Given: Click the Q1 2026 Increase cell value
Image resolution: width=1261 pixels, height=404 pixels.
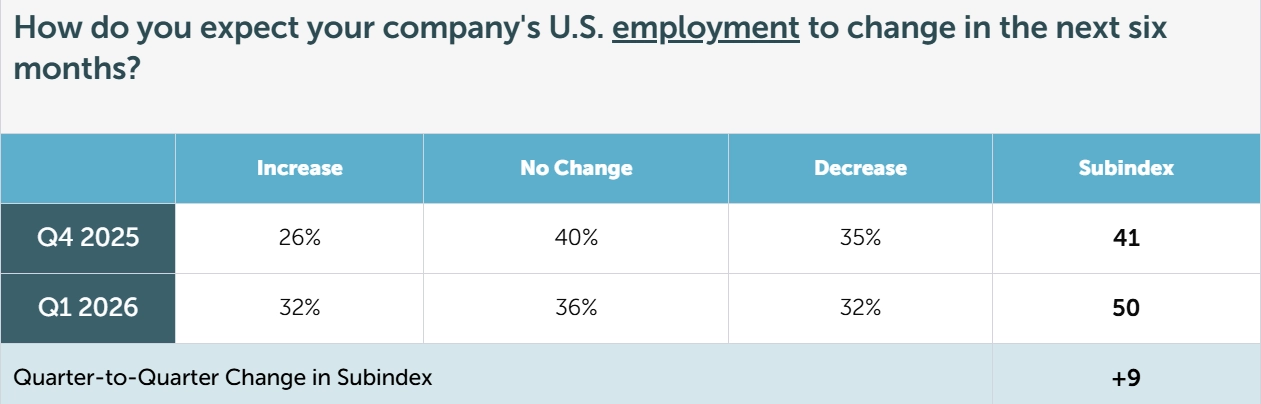Looking at the screenshot, I should point(300,308).
